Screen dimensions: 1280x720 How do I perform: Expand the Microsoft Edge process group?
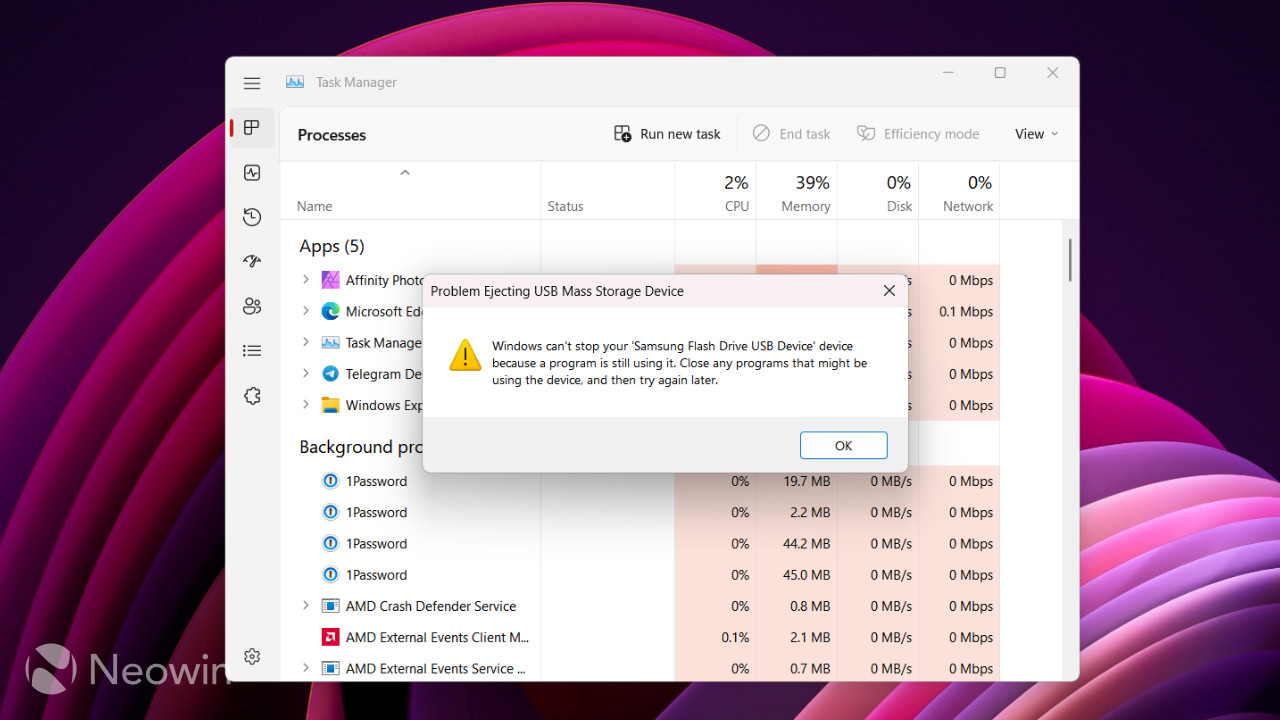[306, 311]
